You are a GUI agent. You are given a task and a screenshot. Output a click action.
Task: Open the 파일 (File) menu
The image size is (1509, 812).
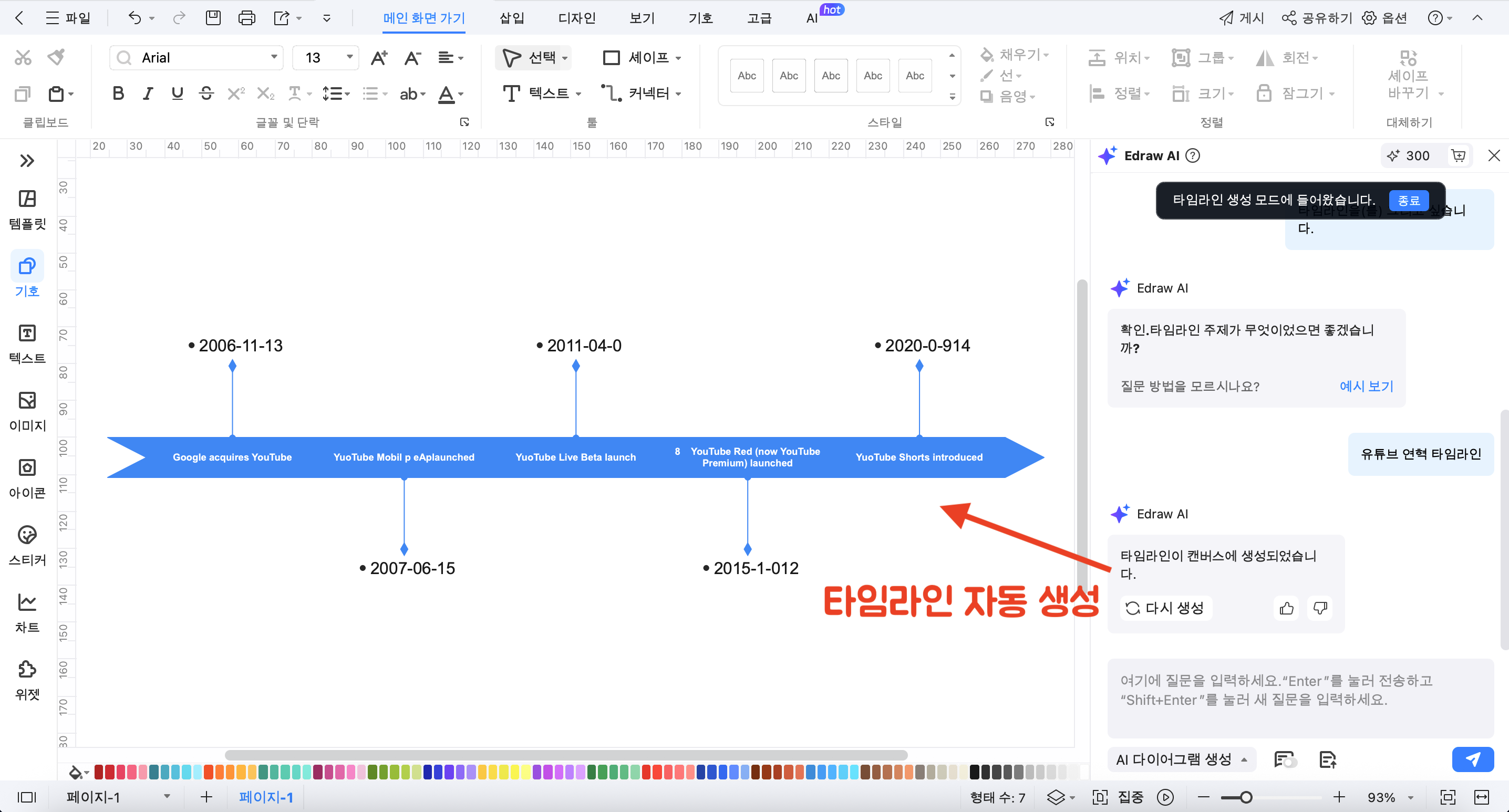(68, 18)
